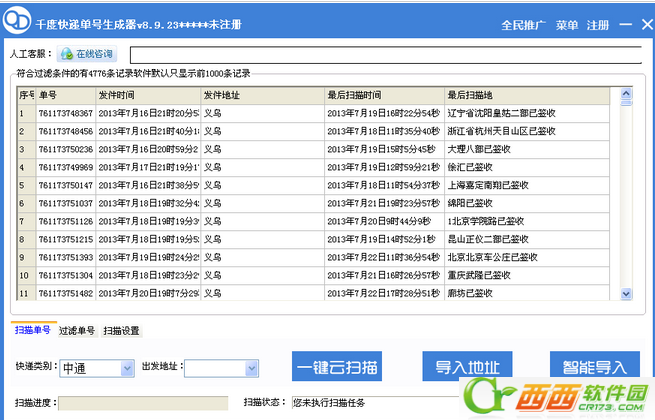655x420 pixels.
Task: Click the long text field beside 在线咨询
Action: coord(386,55)
